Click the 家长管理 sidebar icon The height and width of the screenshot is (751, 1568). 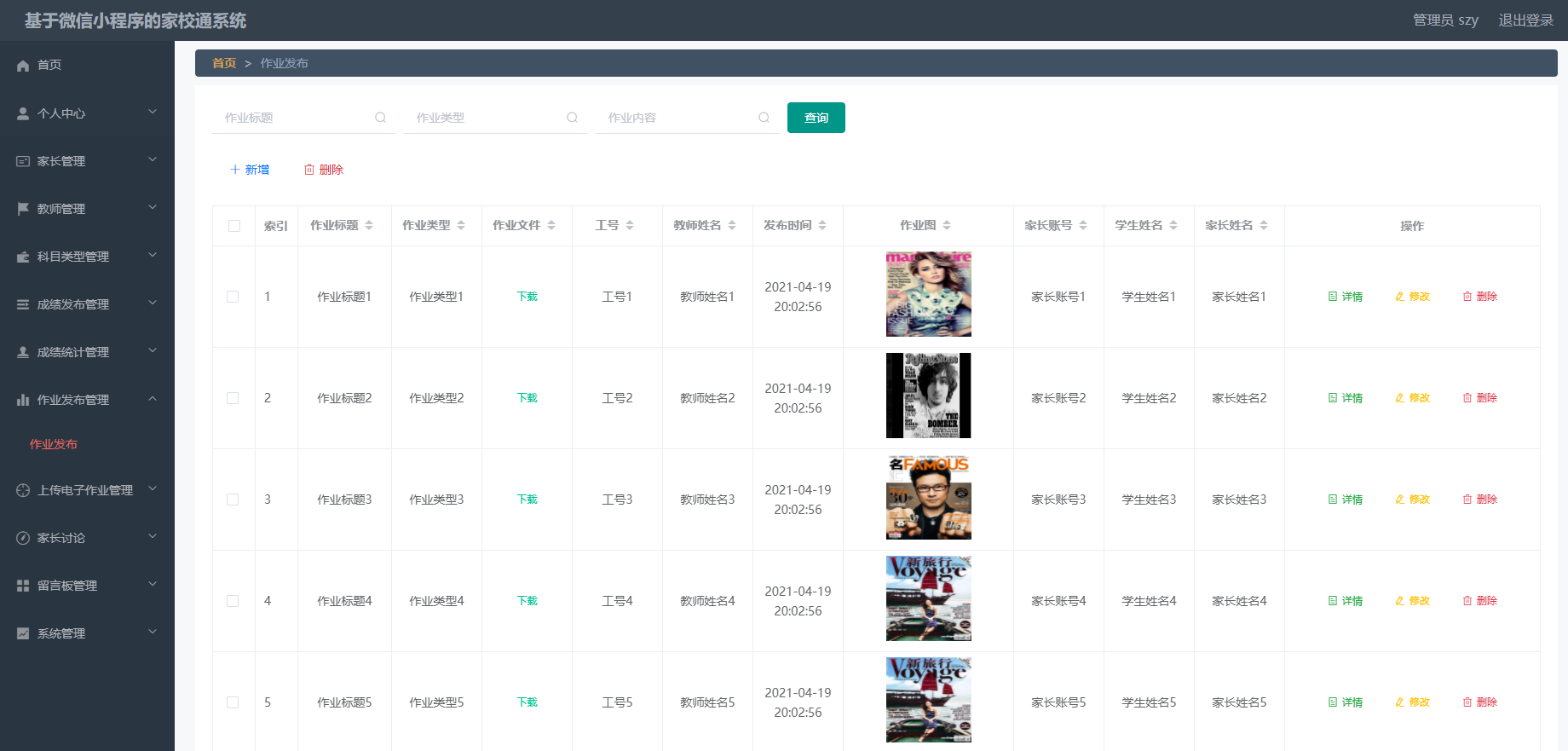(23, 161)
